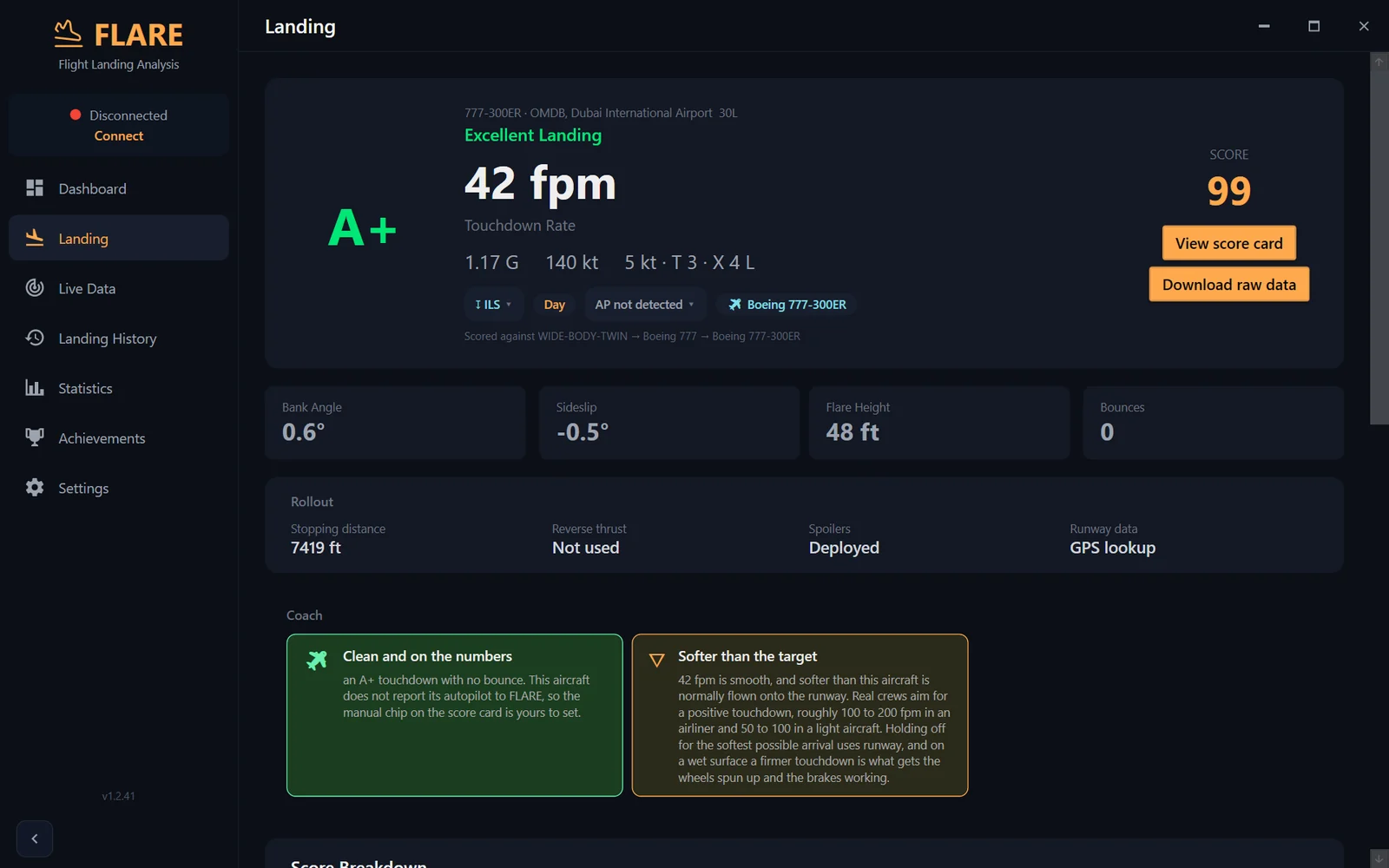Click the scrollbar down arrow
Screen dimensions: 1389x868
1379,858
